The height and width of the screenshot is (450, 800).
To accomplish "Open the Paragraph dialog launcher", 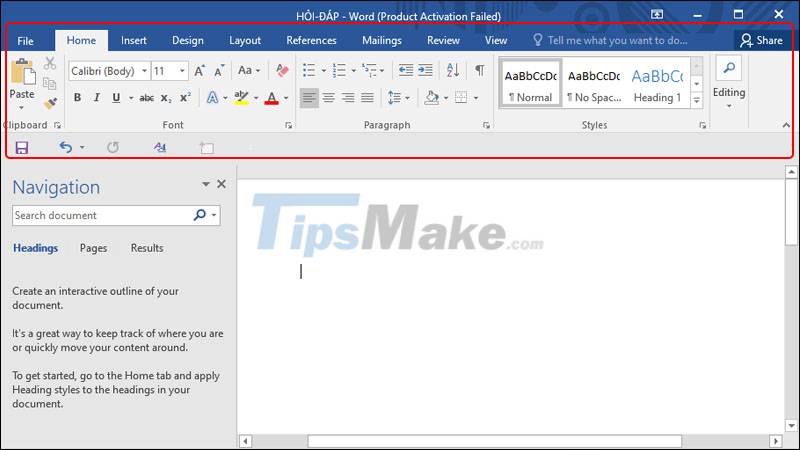I will coord(486,126).
